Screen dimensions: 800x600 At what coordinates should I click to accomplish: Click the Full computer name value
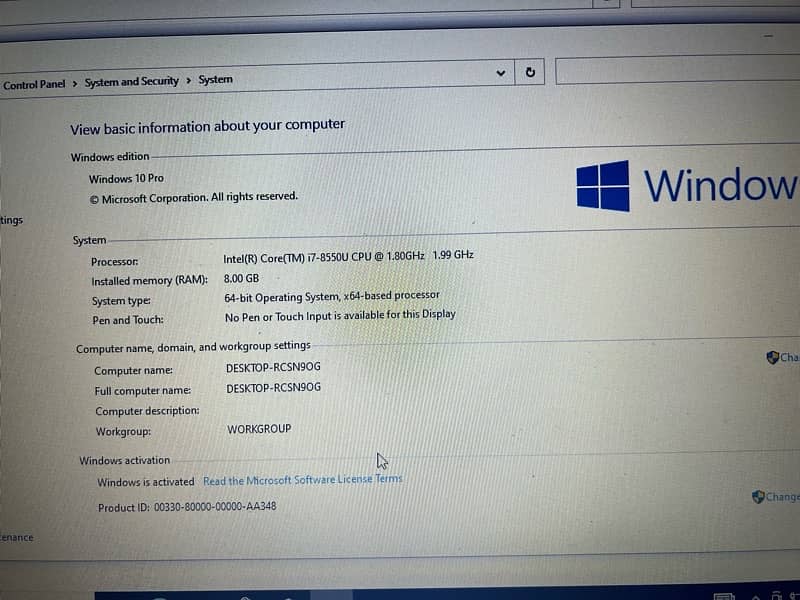tap(273, 388)
